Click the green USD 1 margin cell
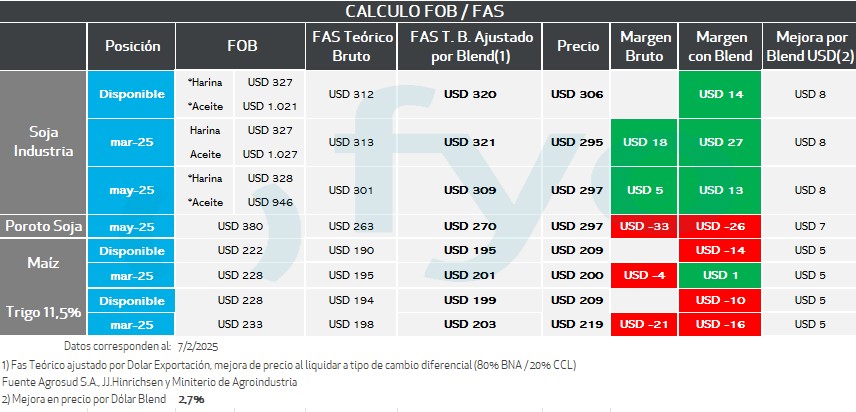 coord(720,275)
